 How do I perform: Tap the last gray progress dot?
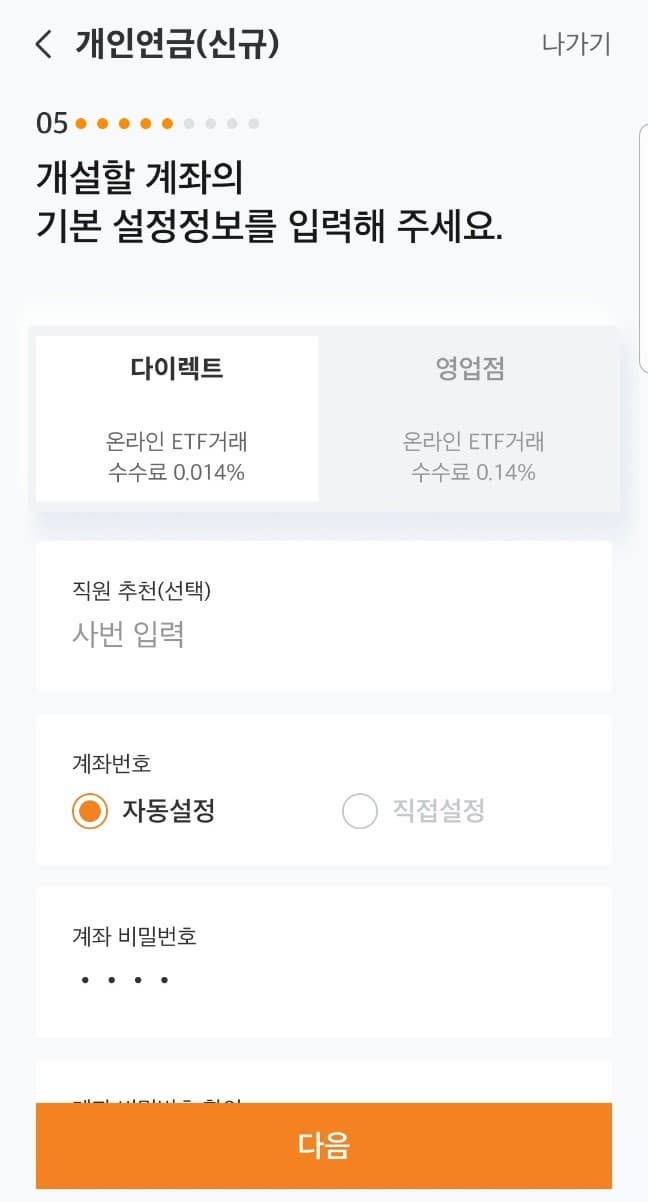pyautogui.click(x=253, y=122)
